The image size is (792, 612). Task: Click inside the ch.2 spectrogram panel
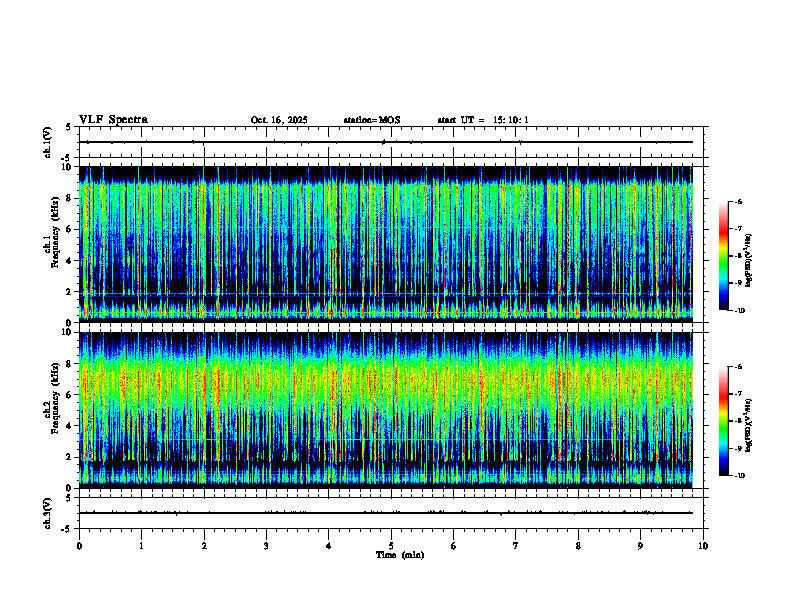tap(386, 410)
